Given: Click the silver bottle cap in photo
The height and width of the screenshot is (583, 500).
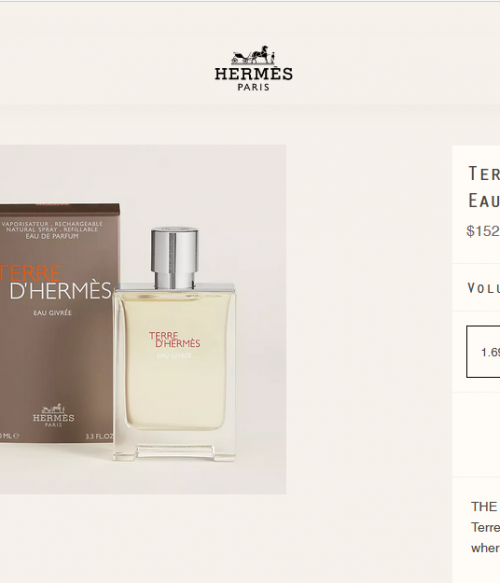Looking at the screenshot, I should (174, 257).
